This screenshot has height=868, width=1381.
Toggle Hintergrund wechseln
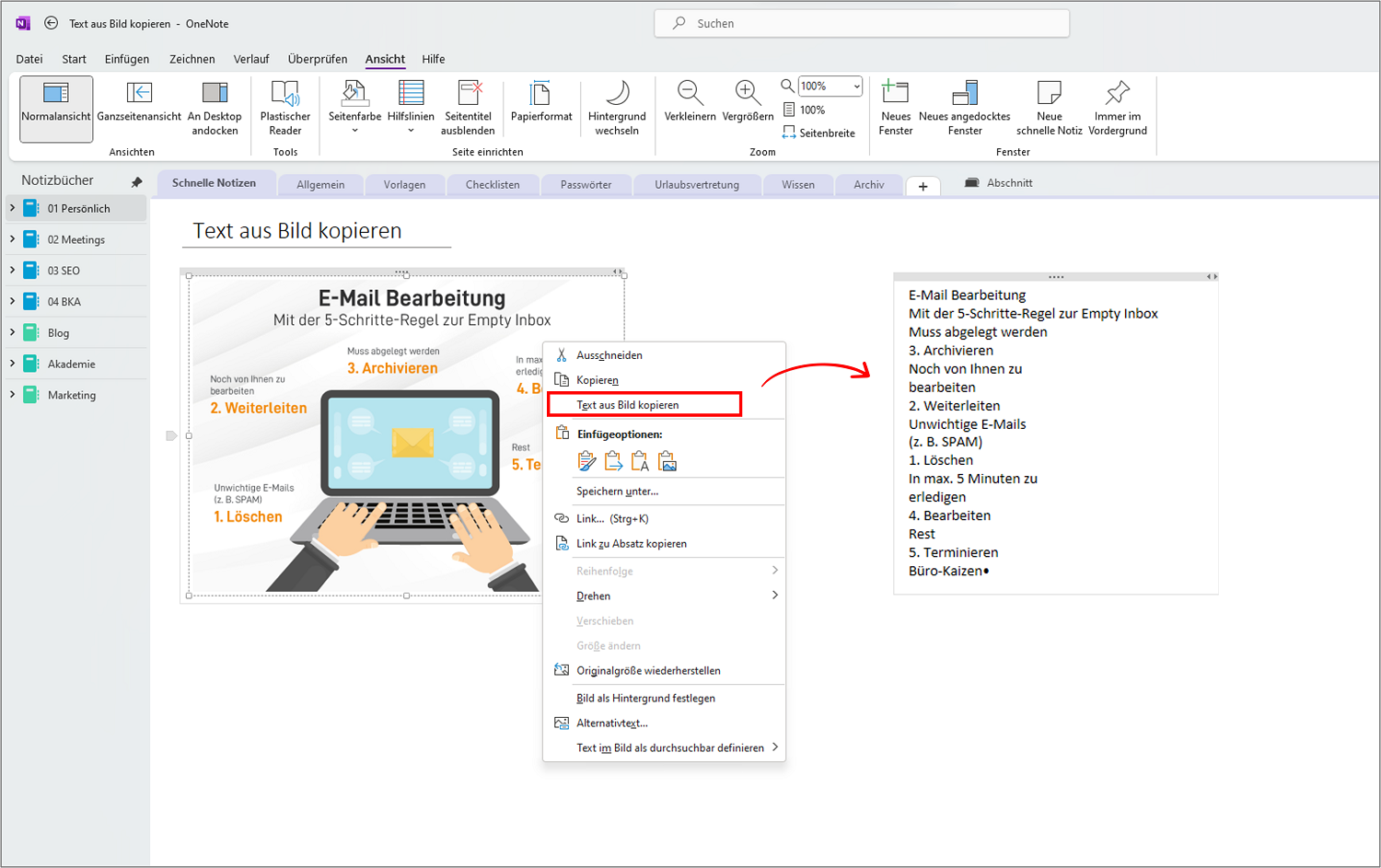pos(617,108)
